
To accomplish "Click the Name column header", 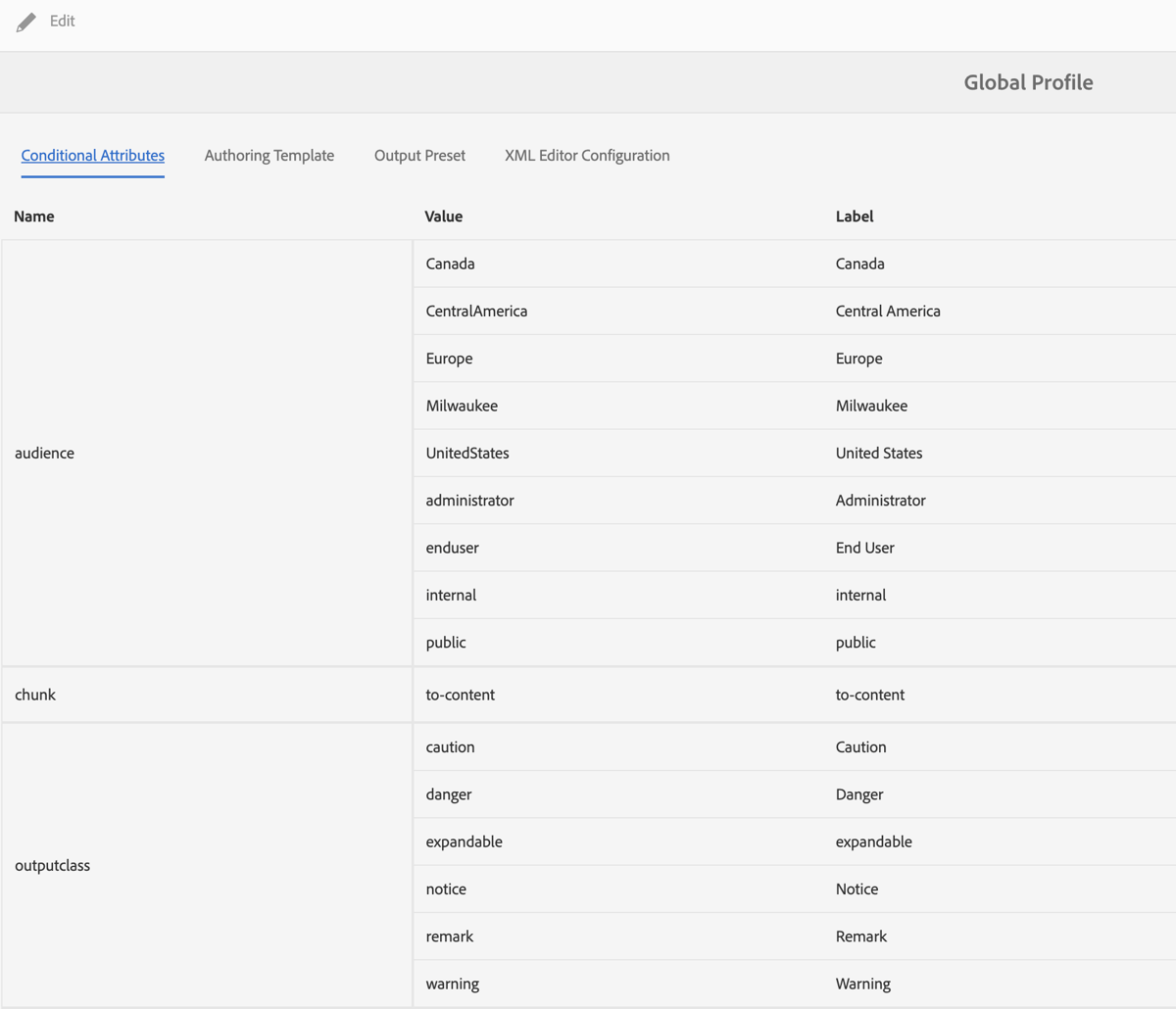I will click(x=33, y=216).
